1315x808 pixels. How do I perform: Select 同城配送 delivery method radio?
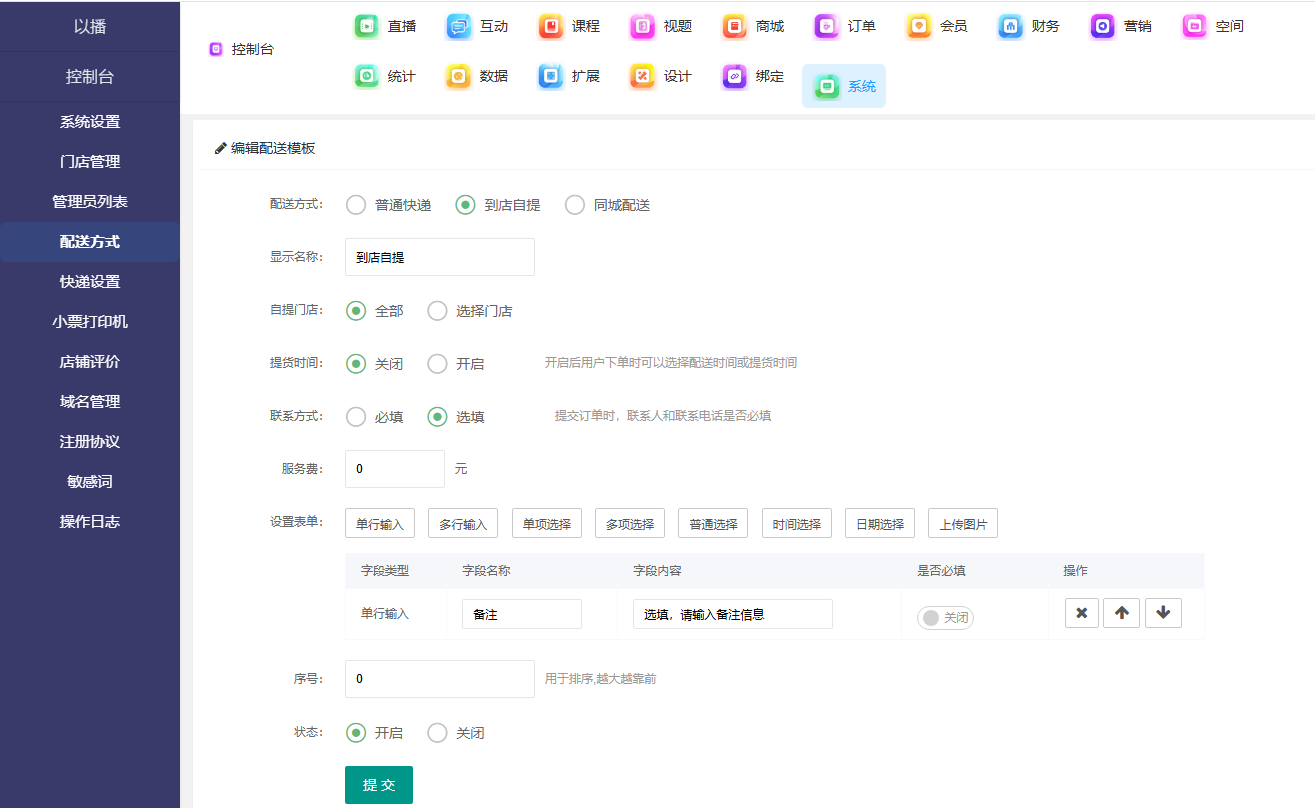coord(575,205)
